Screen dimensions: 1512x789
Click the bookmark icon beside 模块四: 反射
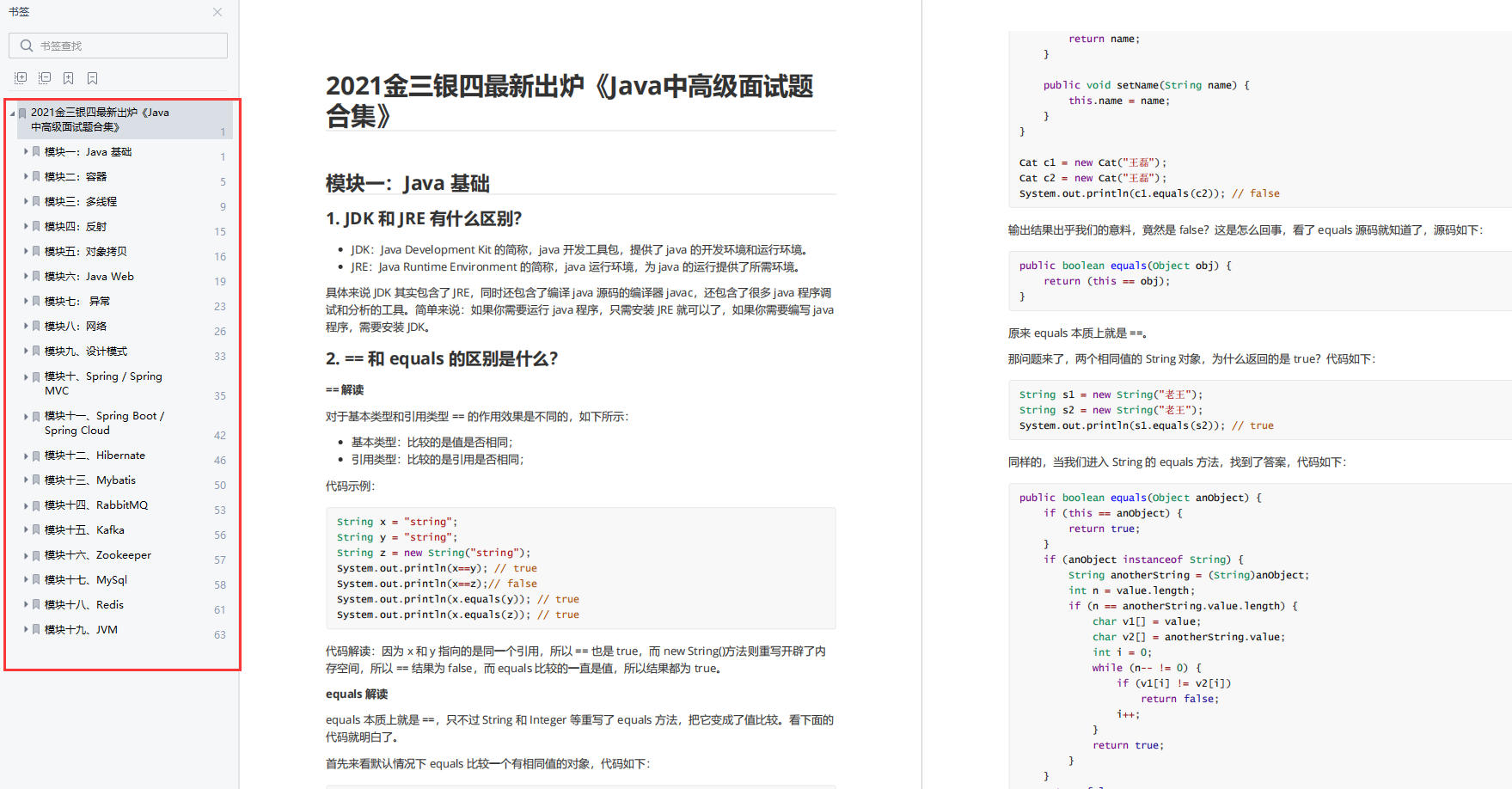36,226
